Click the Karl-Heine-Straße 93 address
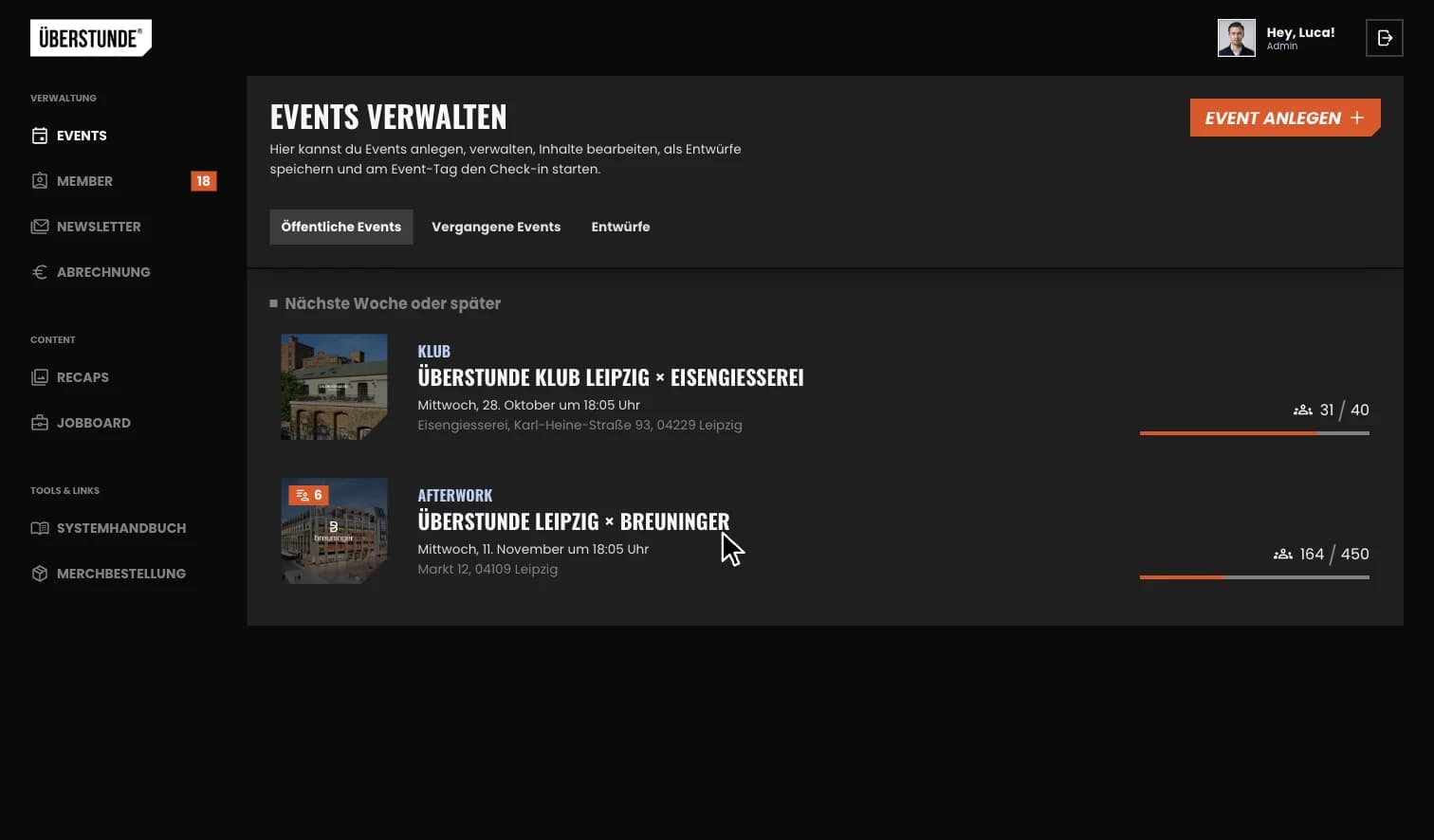Screen dimensions: 1434x840 tap(579, 425)
